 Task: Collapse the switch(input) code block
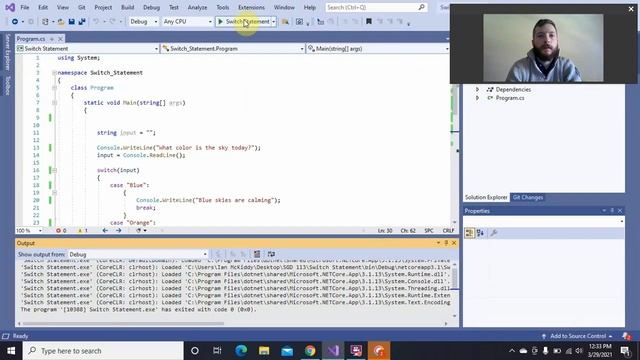coord(54,170)
